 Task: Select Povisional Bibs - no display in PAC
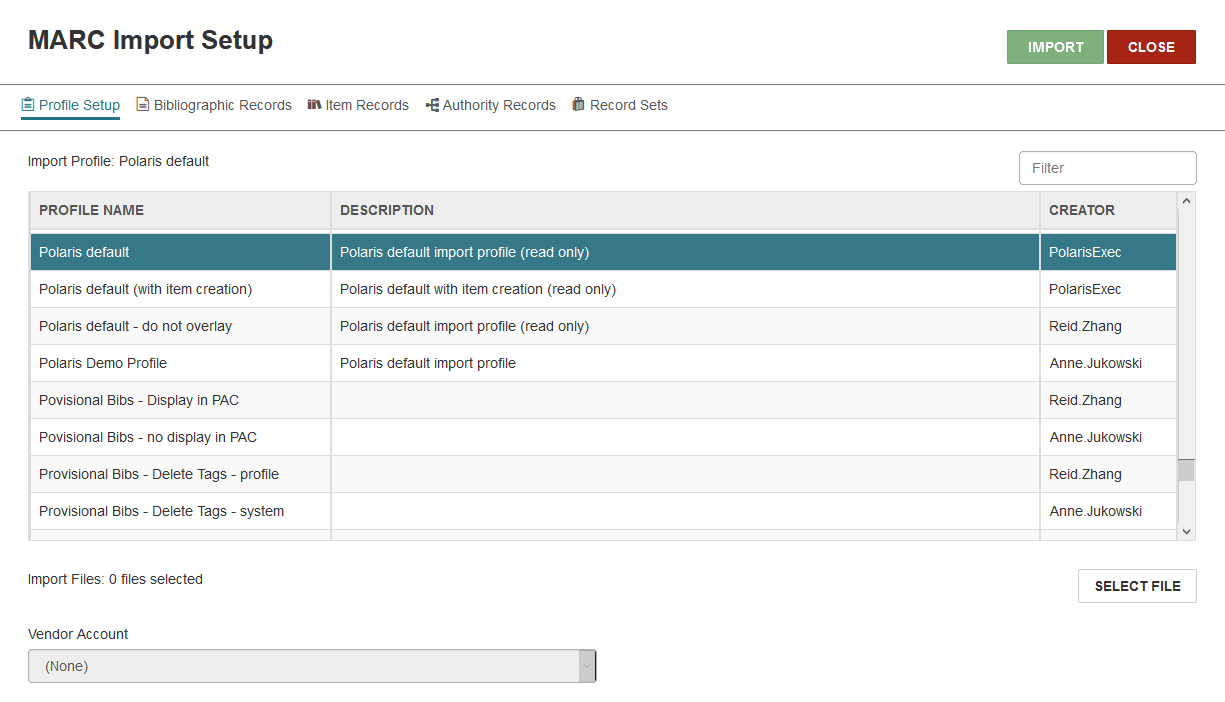pyautogui.click(x=603, y=437)
